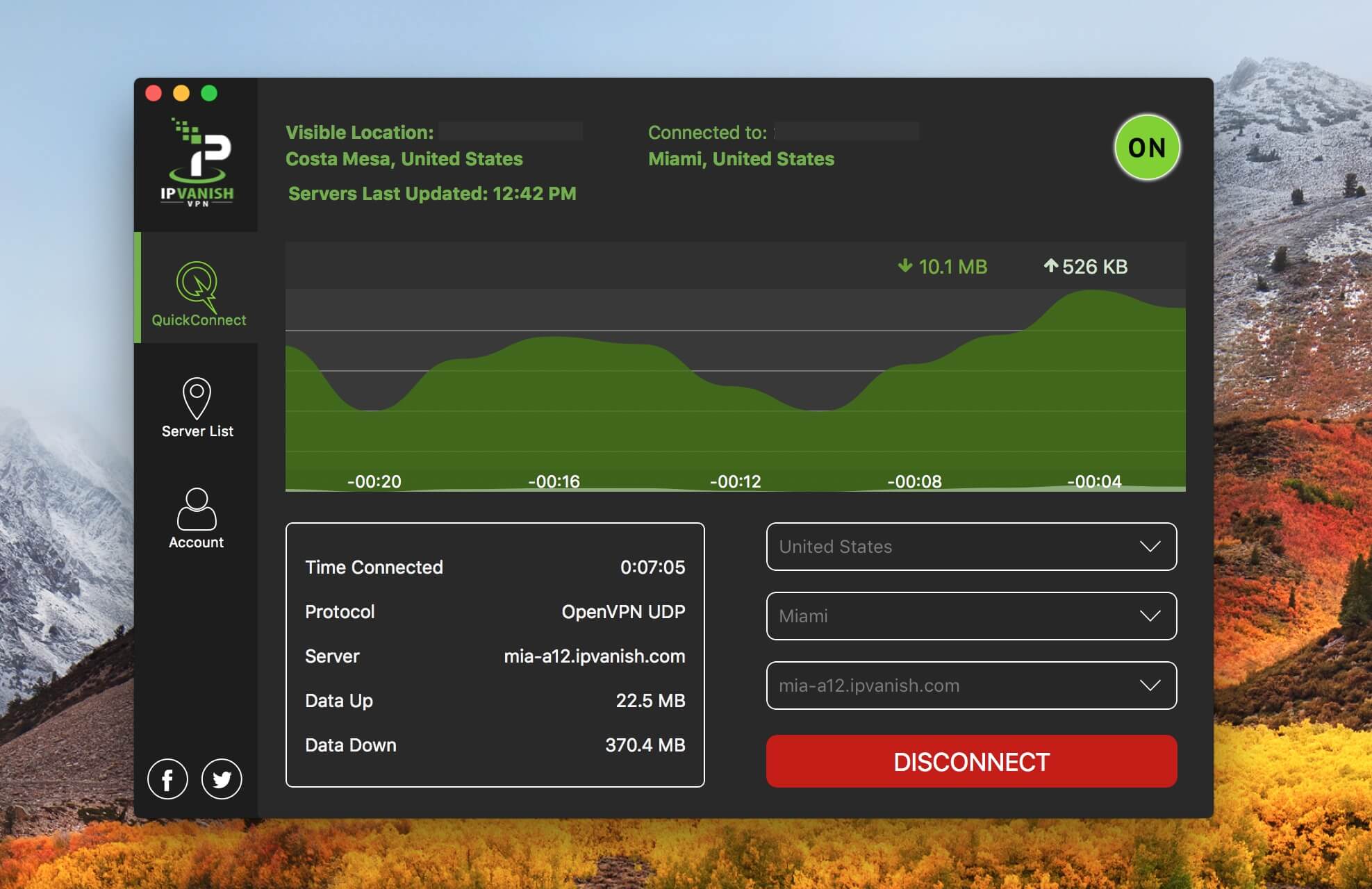The width and height of the screenshot is (1372, 889).
Task: Click the IPVanish VPN logo
Action: 197,163
